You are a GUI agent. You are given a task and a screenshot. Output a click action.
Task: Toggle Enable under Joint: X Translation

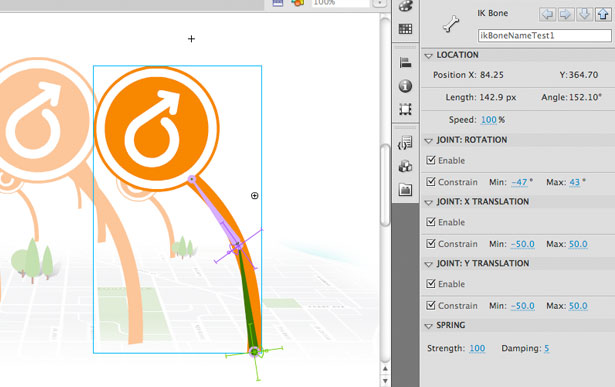tap(431, 222)
